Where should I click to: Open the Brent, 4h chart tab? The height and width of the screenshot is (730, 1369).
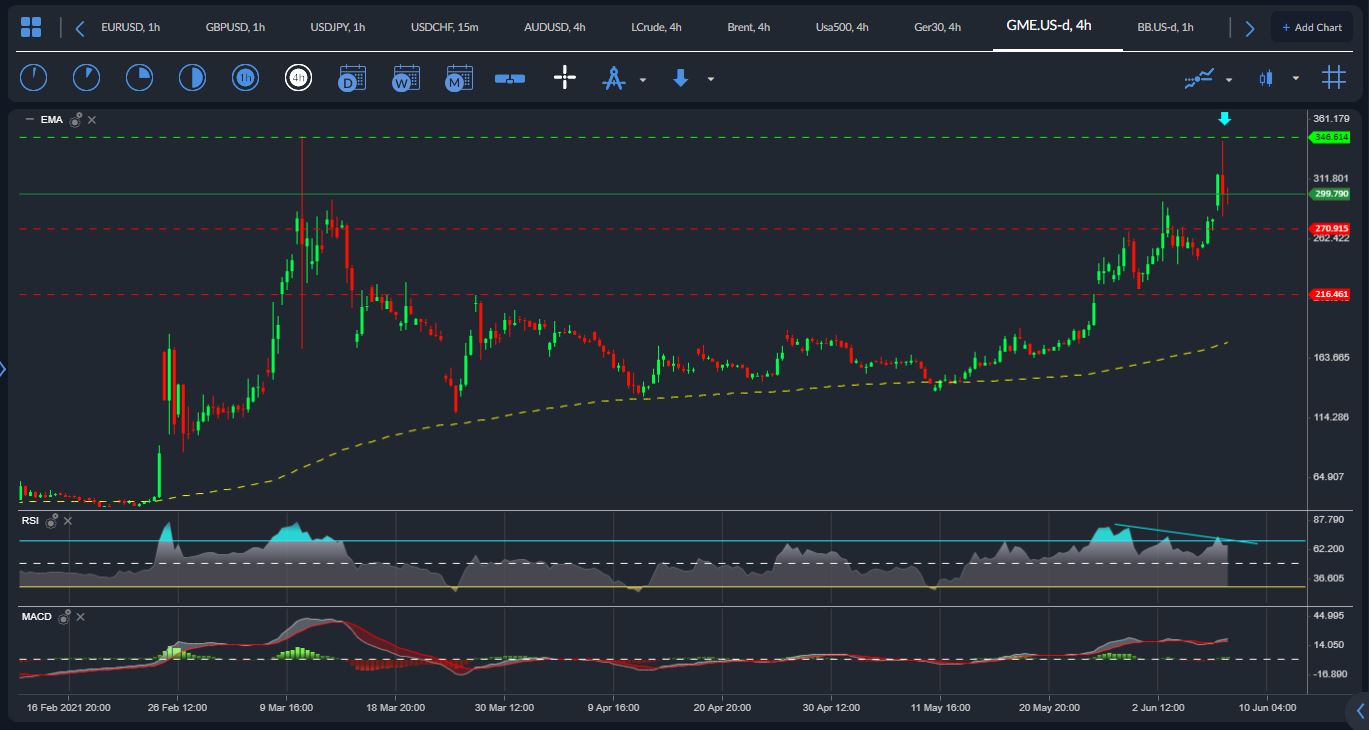(748, 27)
